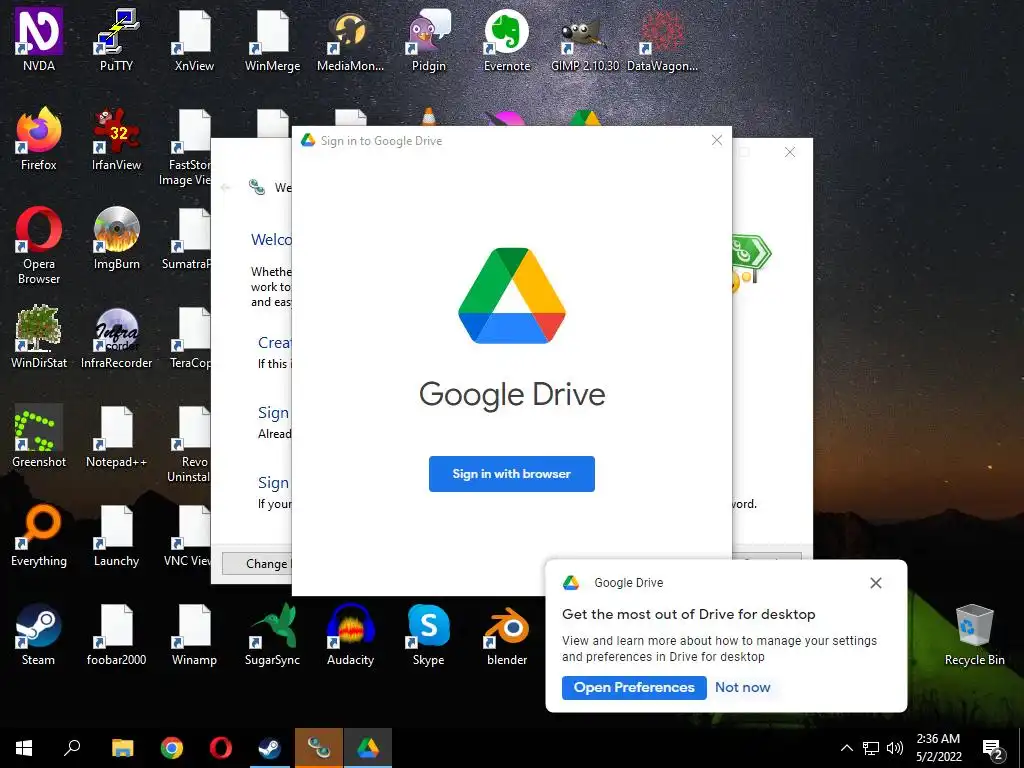
Task: Close the Google Drive notification popup
Action: click(876, 583)
